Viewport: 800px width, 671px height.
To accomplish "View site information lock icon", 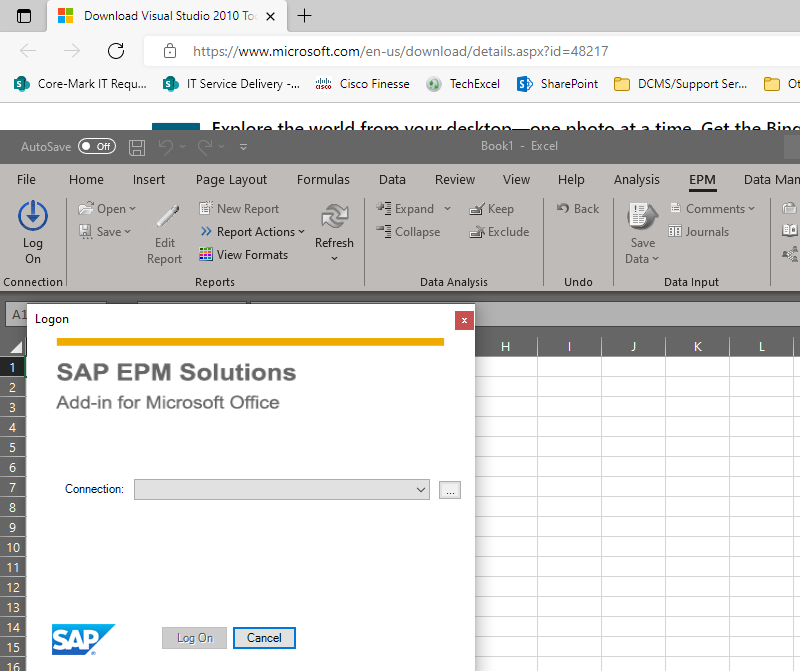I will pos(169,51).
